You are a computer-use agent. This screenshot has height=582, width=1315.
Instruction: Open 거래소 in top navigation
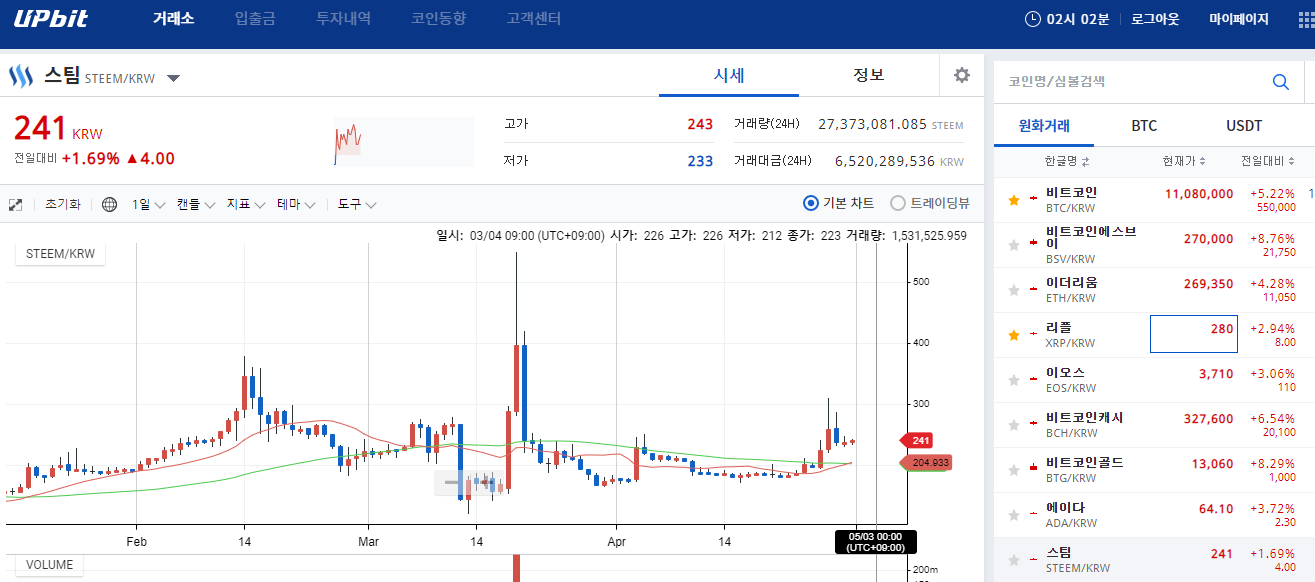point(173,19)
